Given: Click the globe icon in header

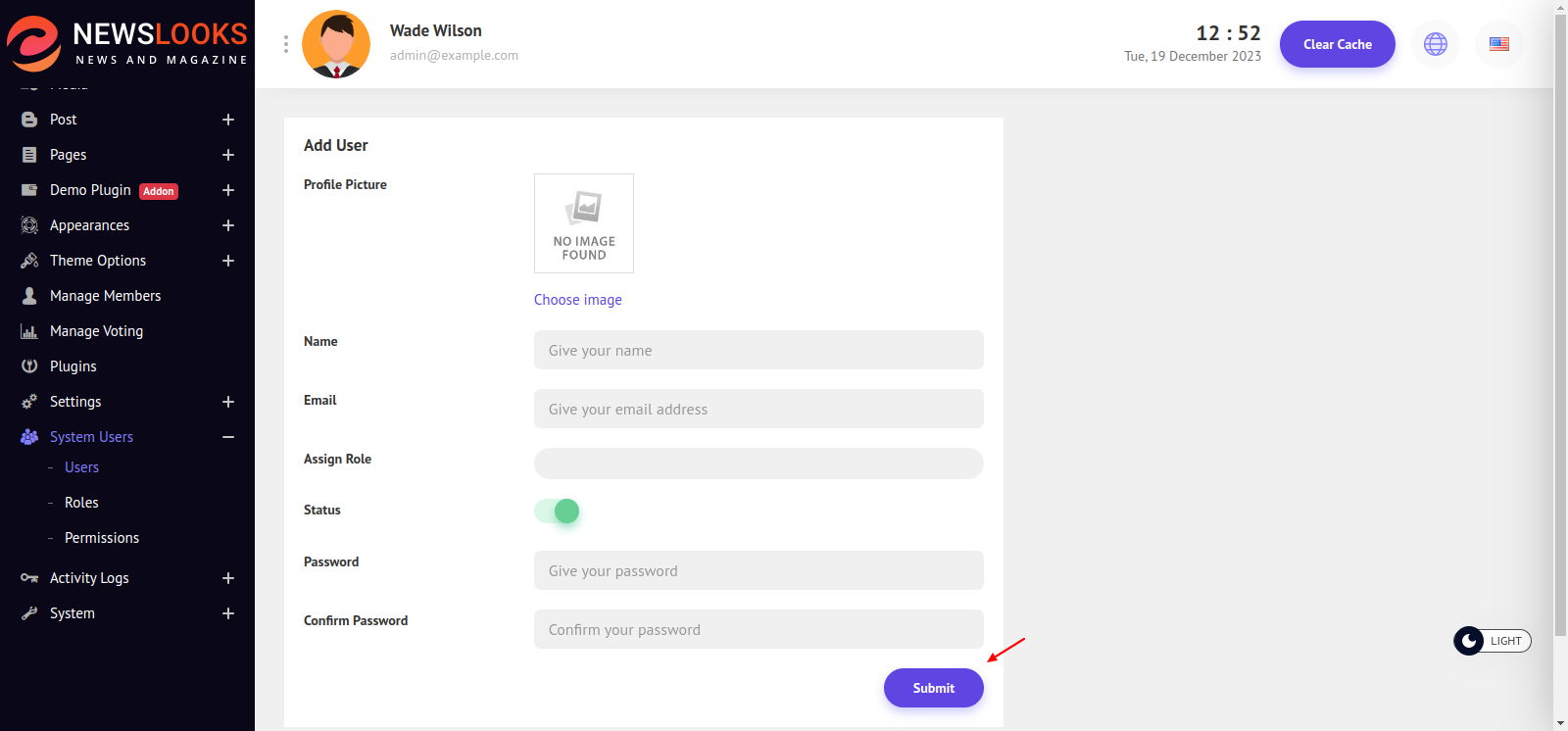Looking at the screenshot, I should [x=1435, y=44].
